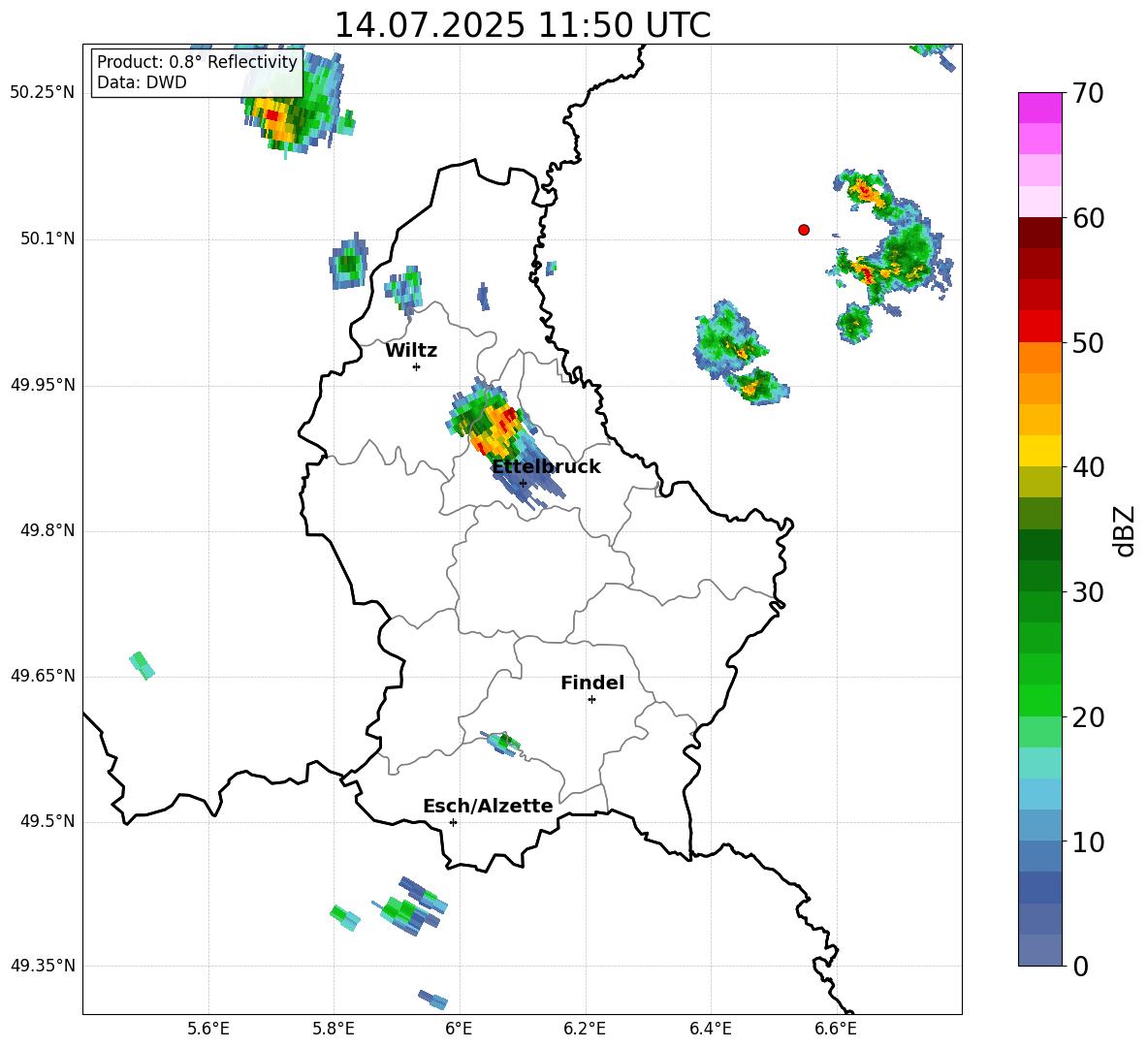The width and height of the screenshot is (1148, 1048).
Task: Click the 0 tick label on colorbar
Action: (1079, 966)
